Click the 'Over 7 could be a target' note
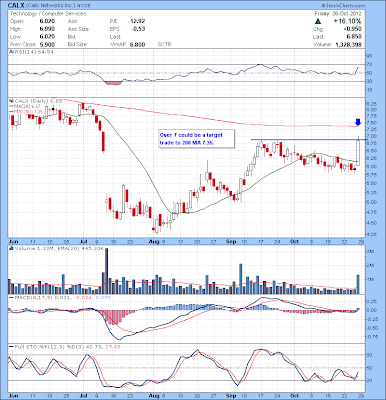This screenshot has height=400, width=386. 191,139
